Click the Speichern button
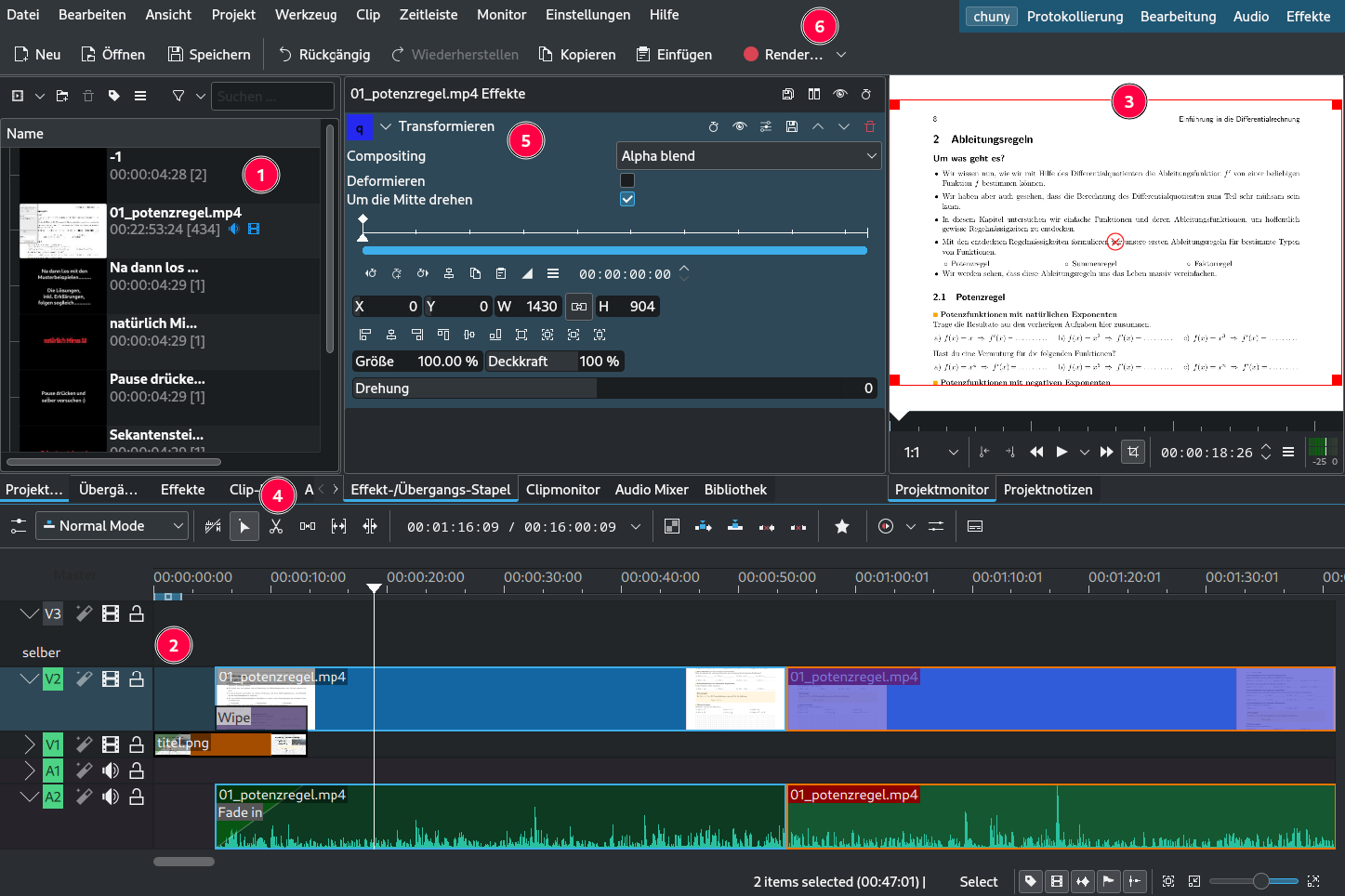 click(x=209, y=55)
